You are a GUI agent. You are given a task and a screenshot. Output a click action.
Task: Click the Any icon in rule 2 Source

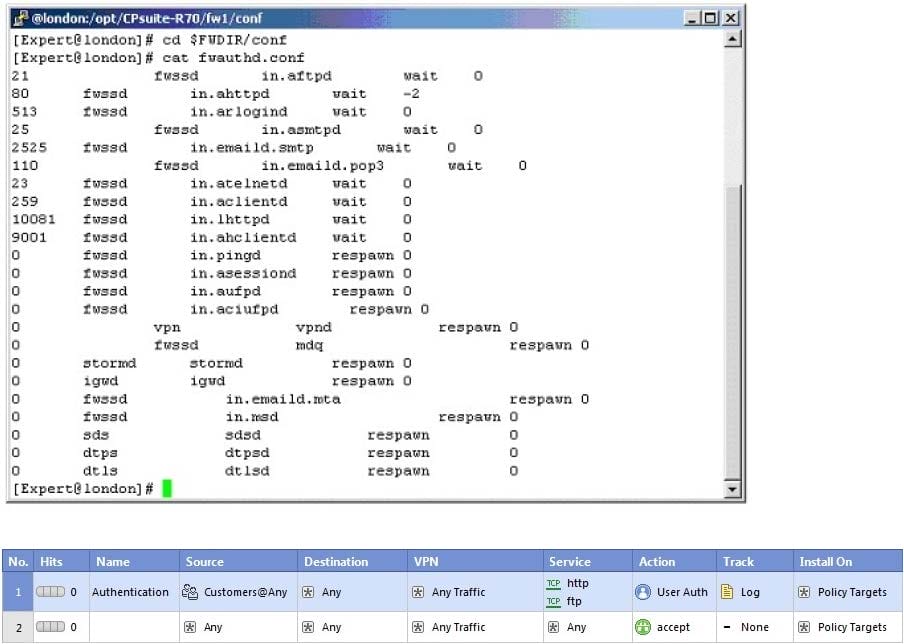190,627
